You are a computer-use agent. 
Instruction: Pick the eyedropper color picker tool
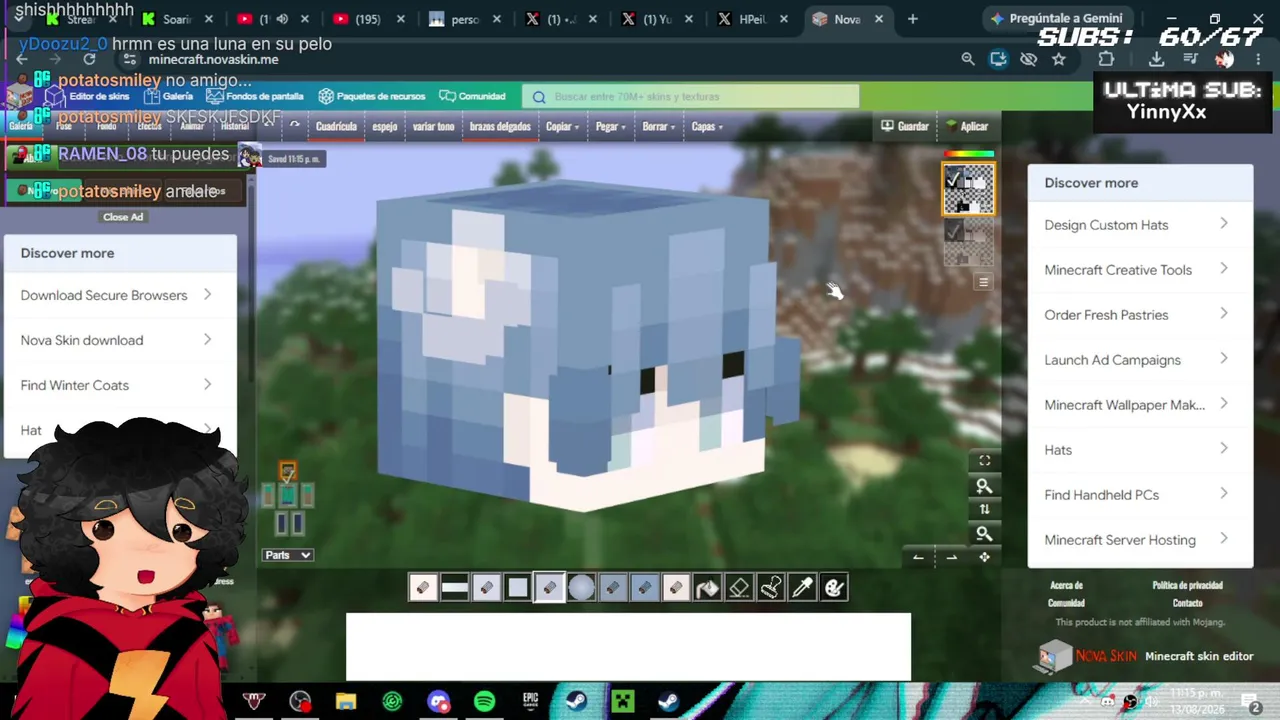(803, 588)
